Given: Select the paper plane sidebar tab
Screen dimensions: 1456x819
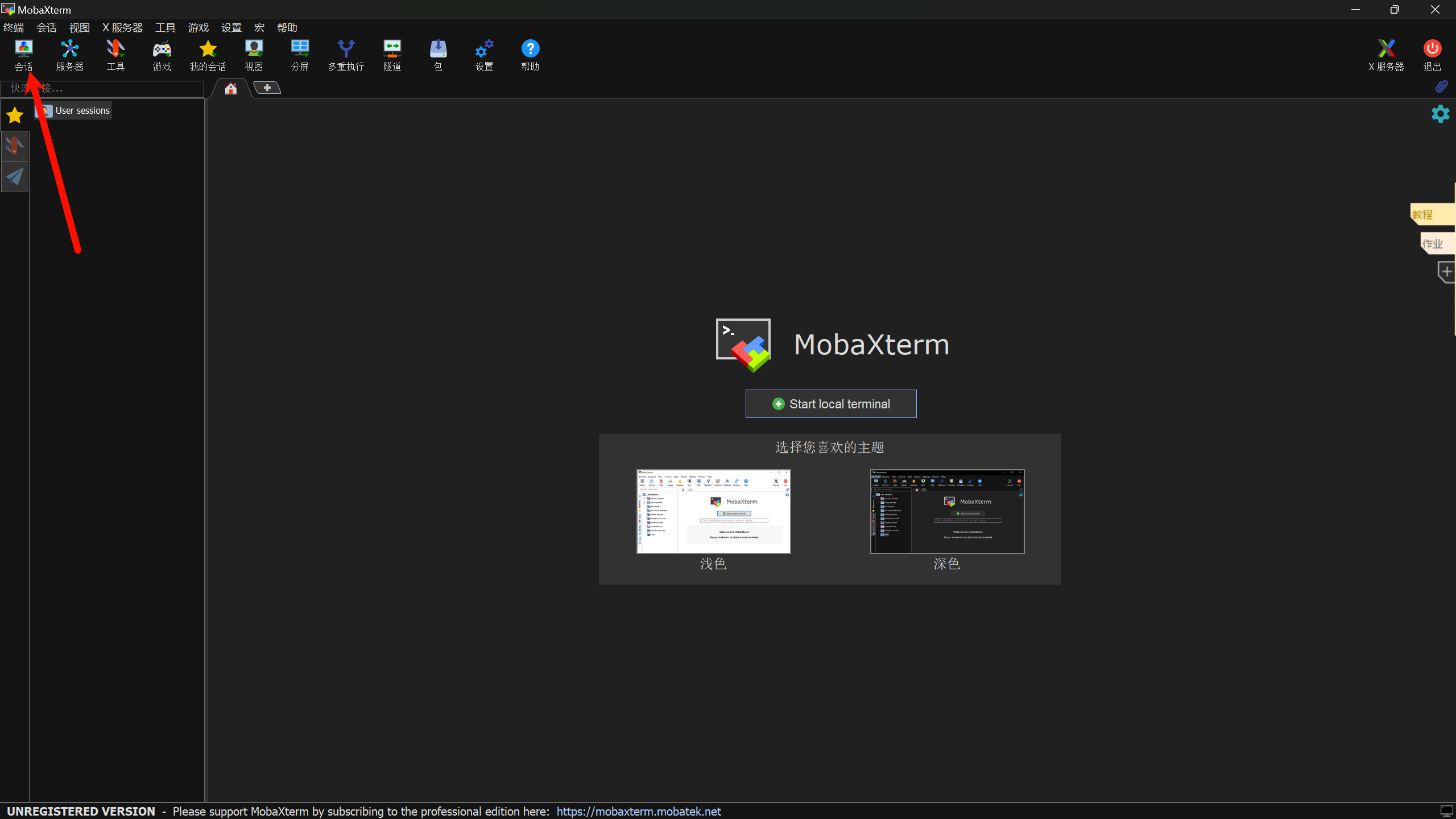Looking at the screenshot, I should point(15,177).
